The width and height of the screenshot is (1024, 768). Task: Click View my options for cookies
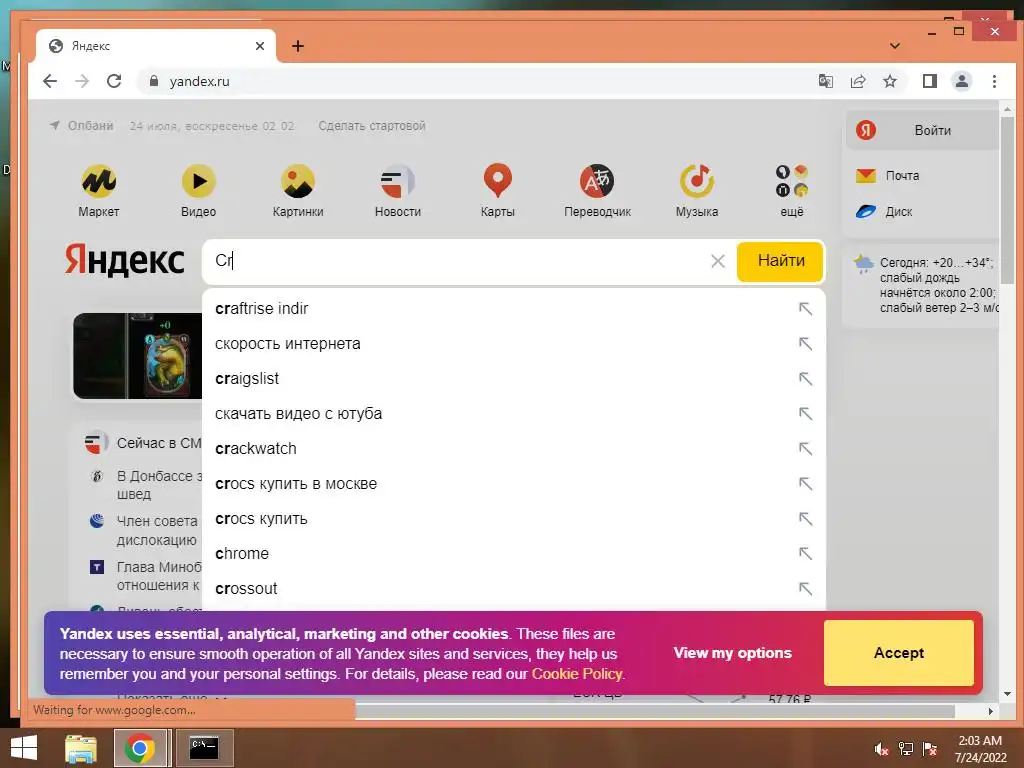[733, 652]
